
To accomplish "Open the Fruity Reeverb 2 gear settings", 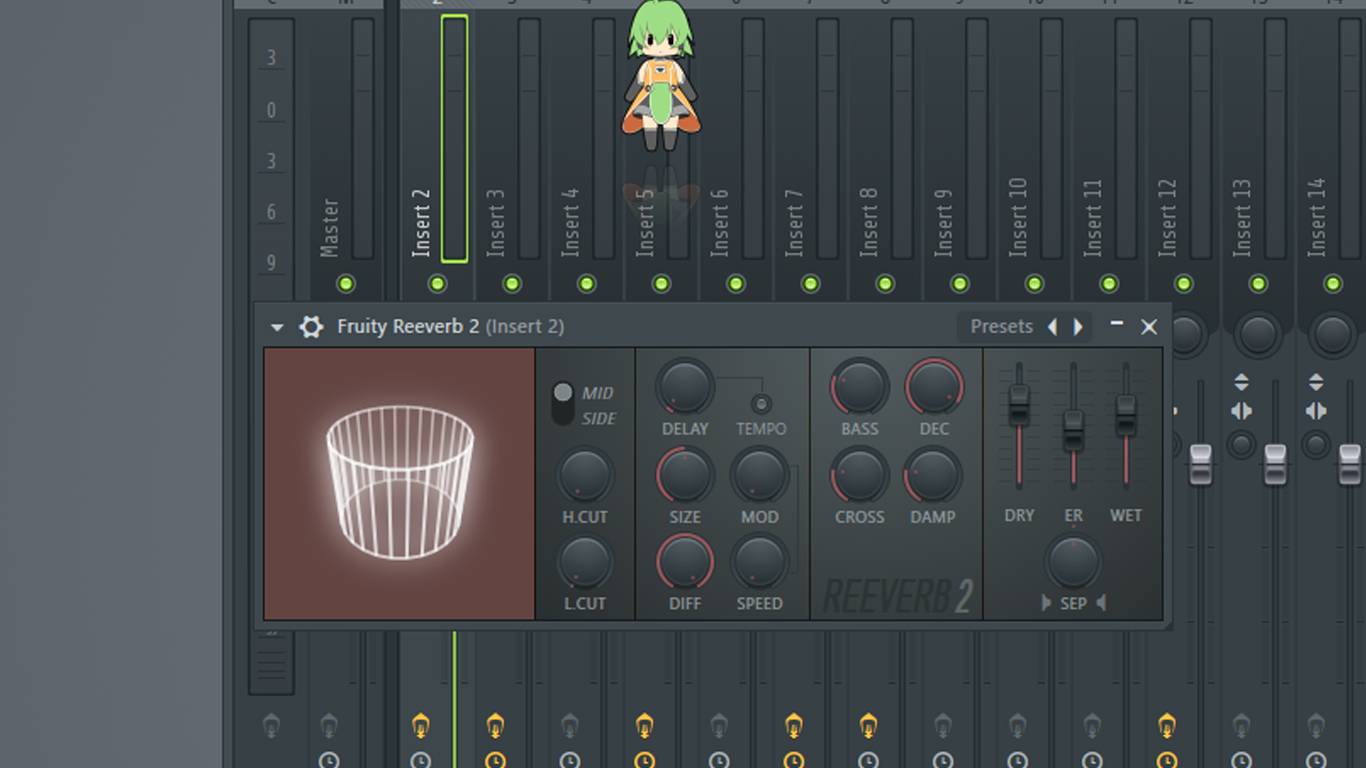I will click(x=311, y=327).
